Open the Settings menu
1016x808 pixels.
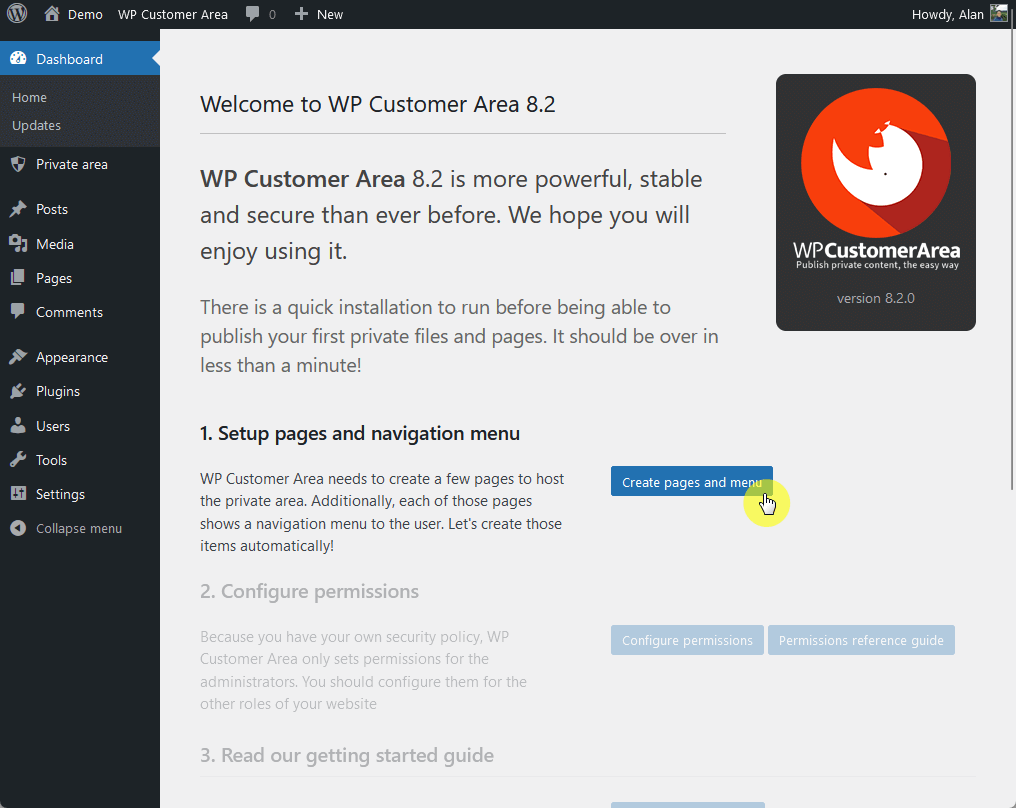(80, 494)
